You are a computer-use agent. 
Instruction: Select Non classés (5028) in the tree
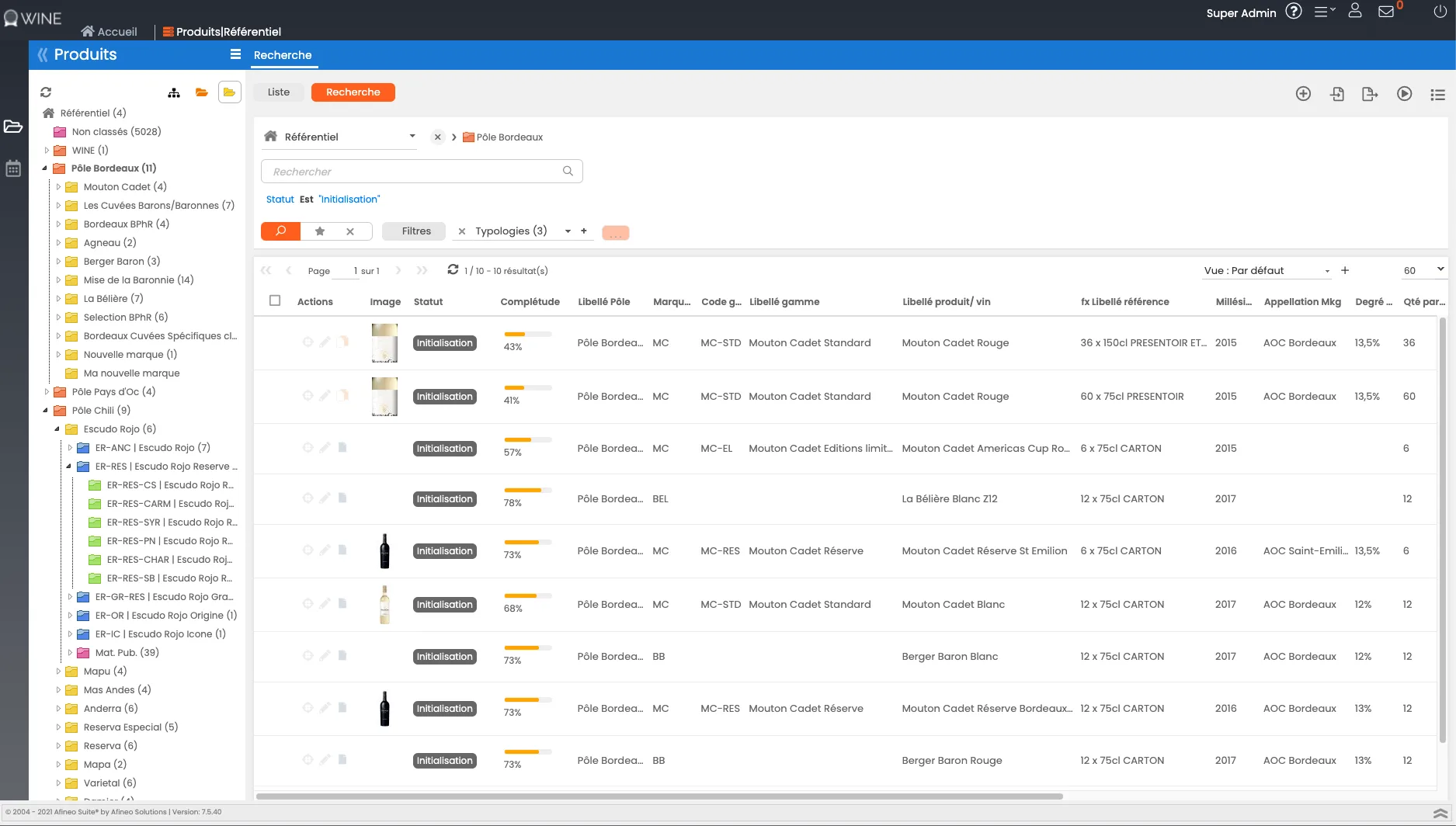pos(116,132)
